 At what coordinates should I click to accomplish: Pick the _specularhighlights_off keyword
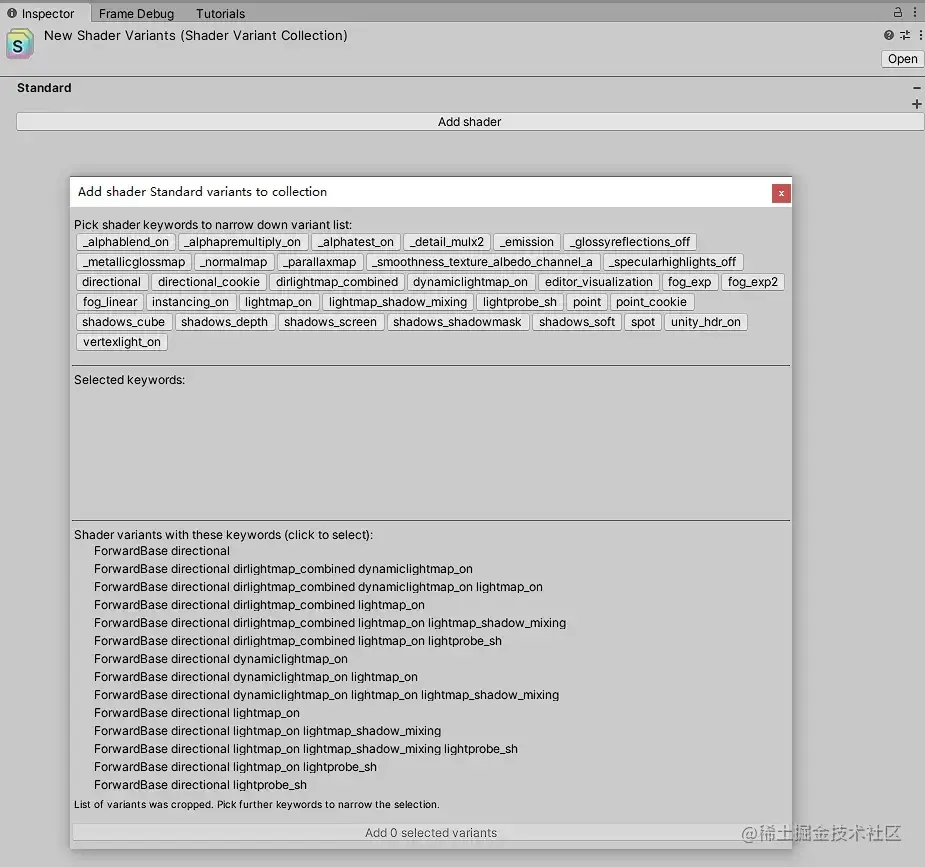pos(673,262)
